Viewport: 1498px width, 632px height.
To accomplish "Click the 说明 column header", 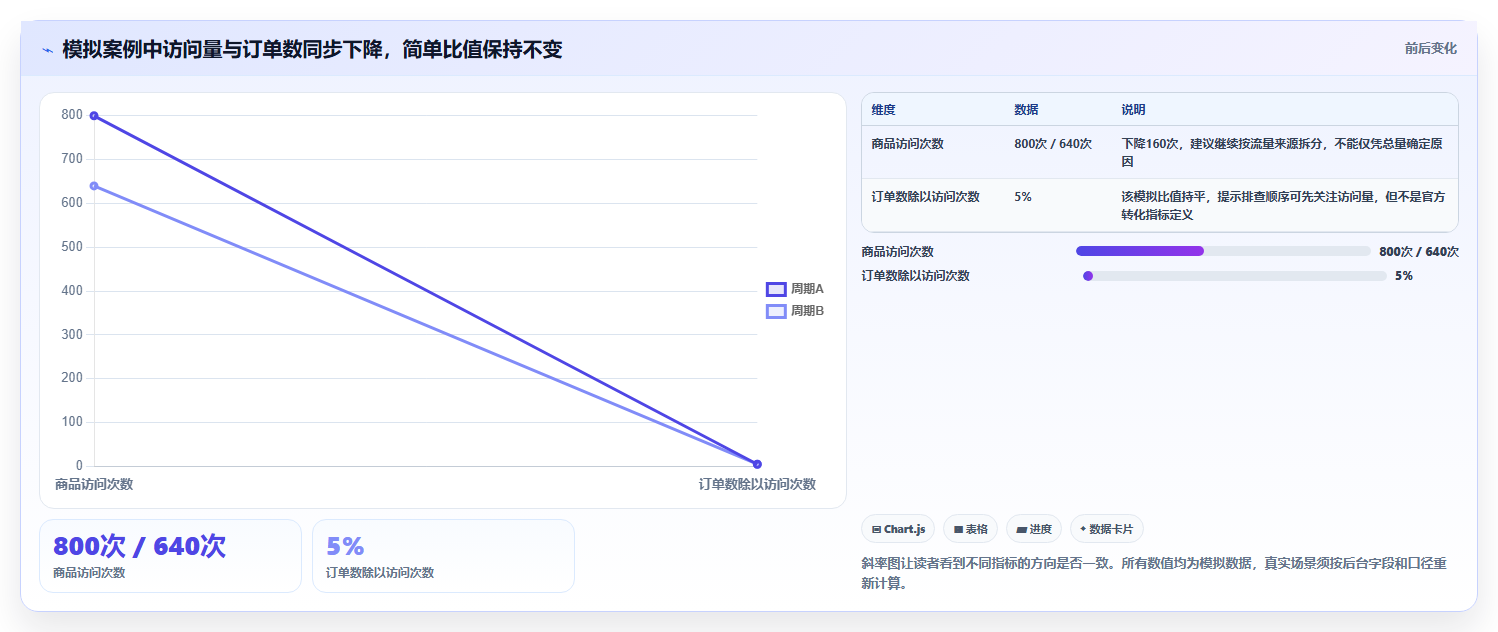I will point(1133,110).
